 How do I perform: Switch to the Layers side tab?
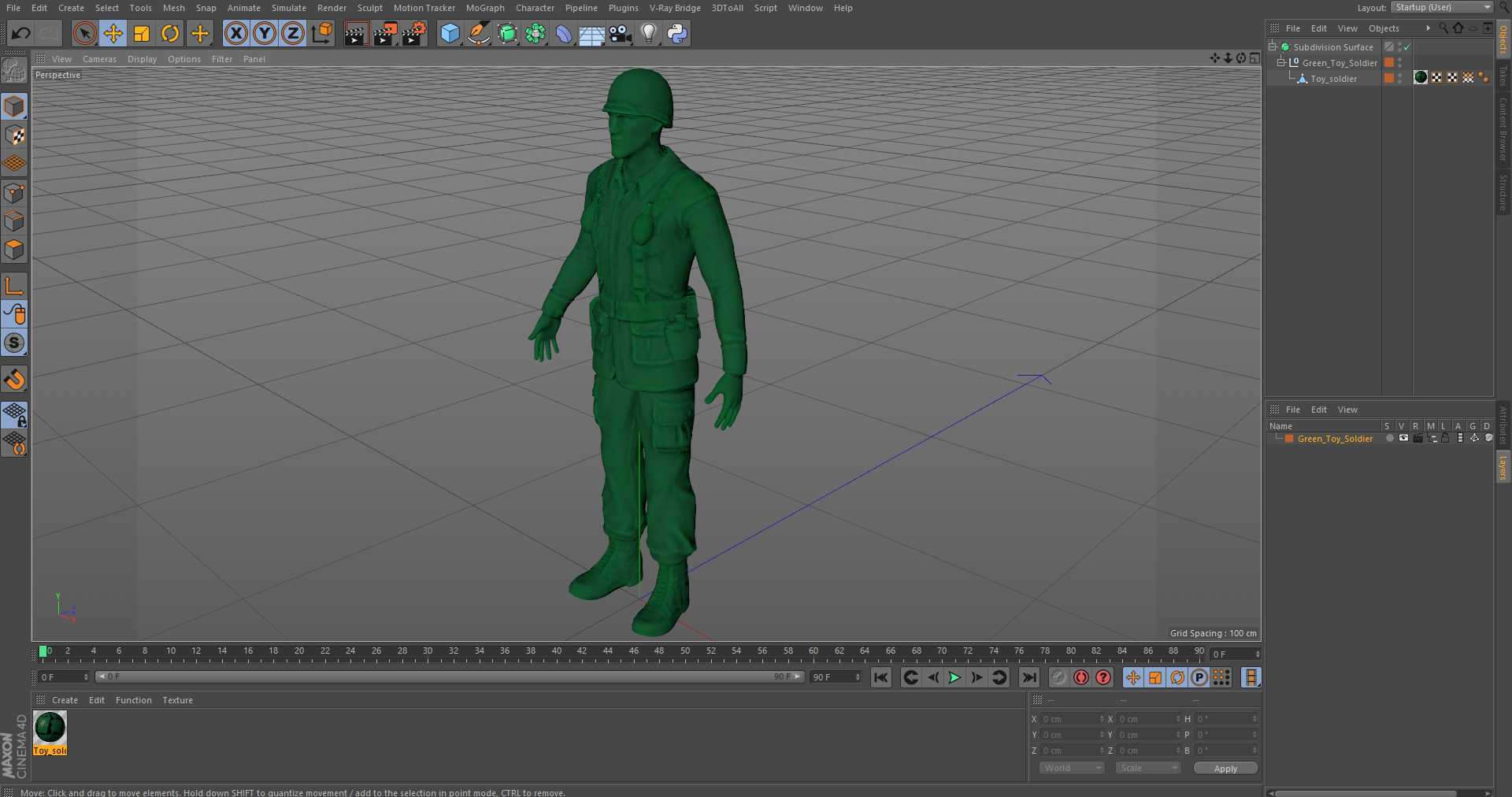tap(1503, 467)
